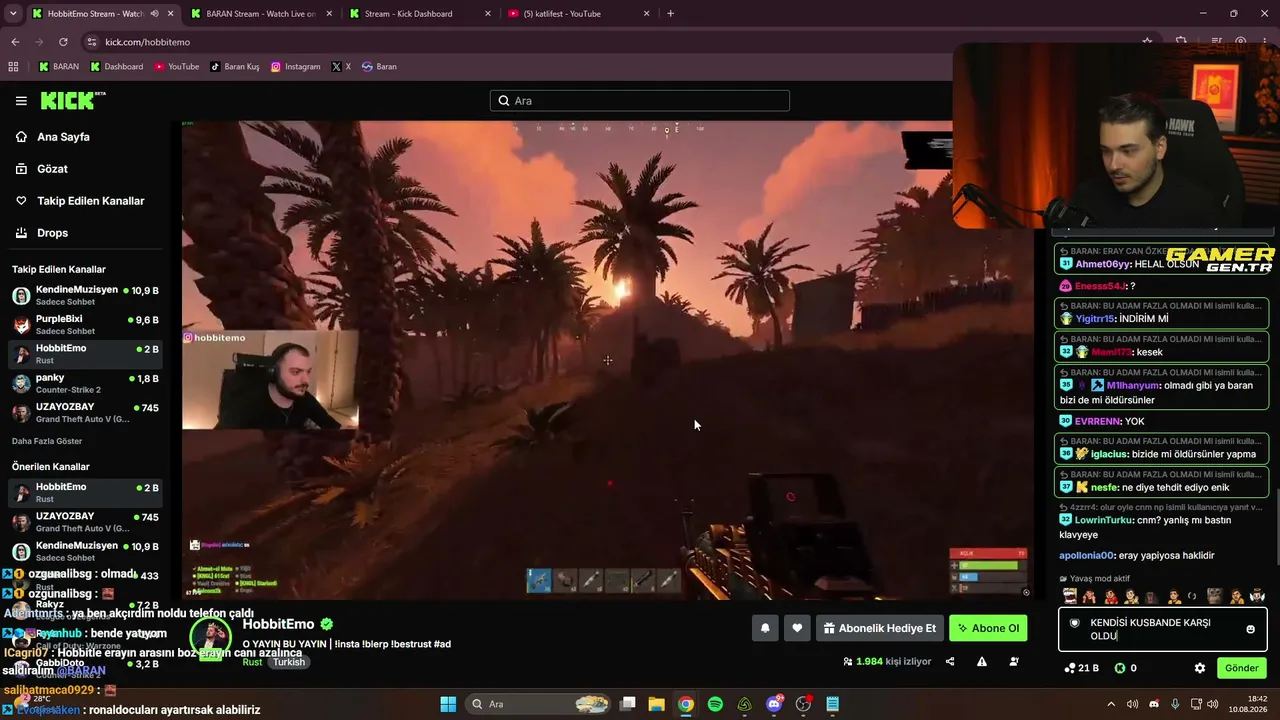
Task: Open the Kick hamburger menu
Action: (21, 101)
